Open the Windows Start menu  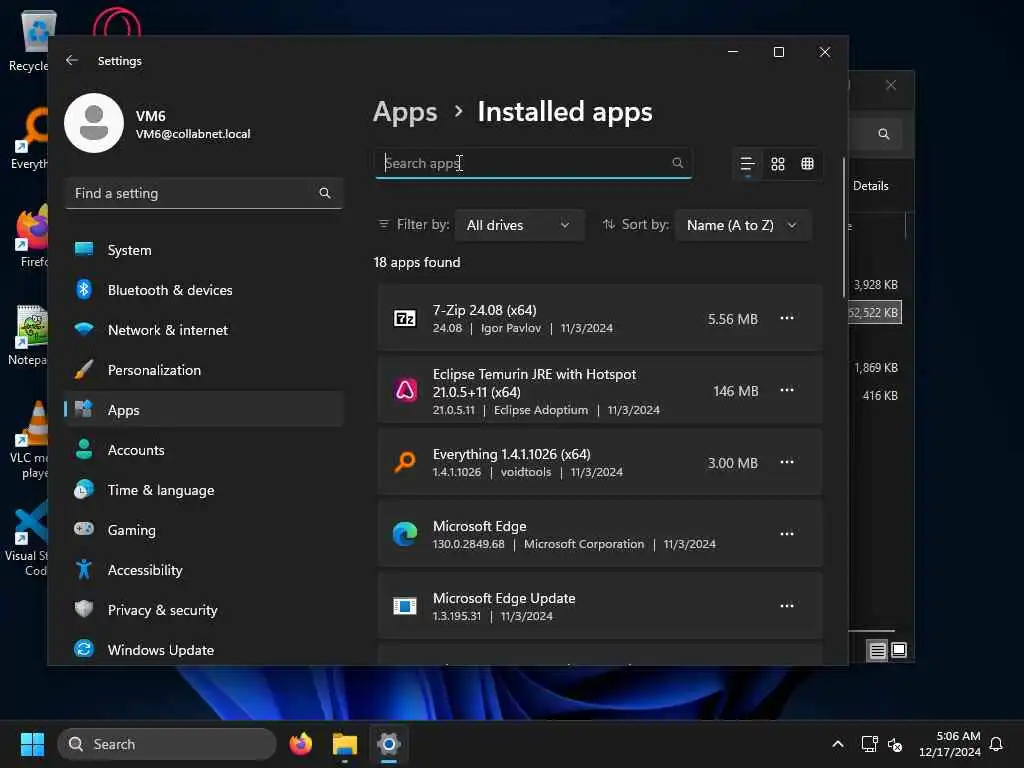pyautogui.click(x=32, y=744)
